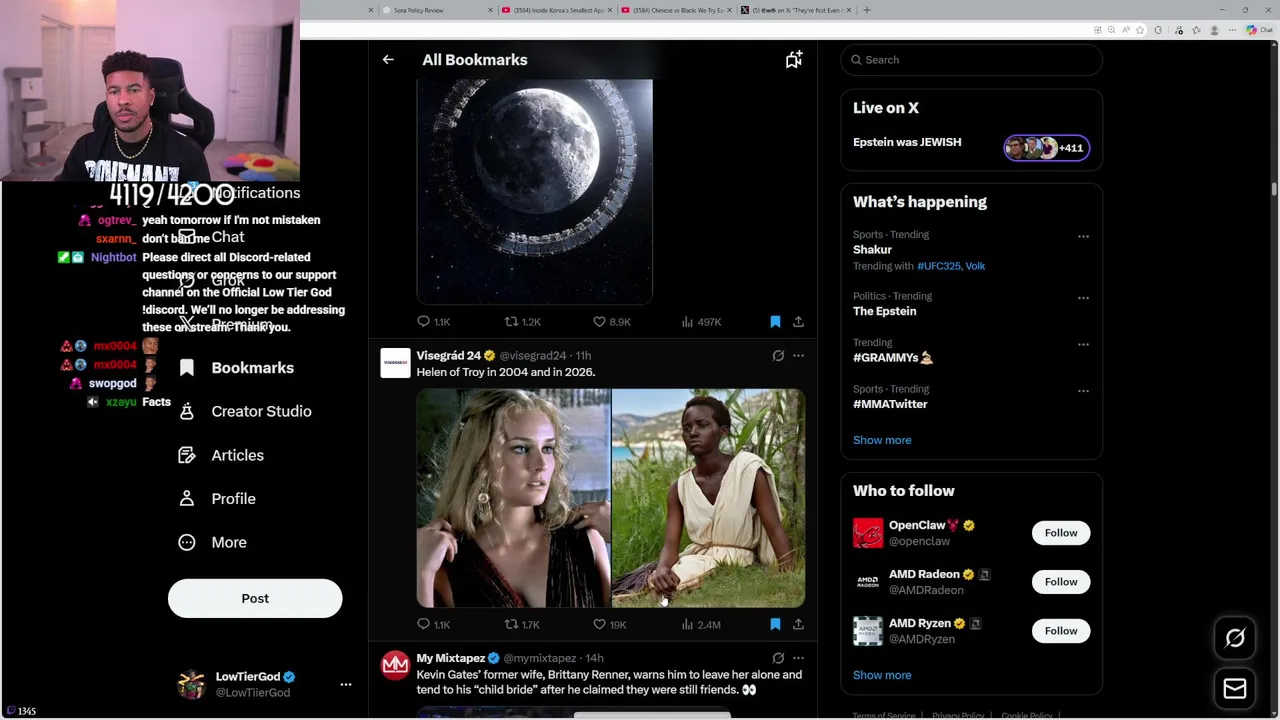Image resolution: width=1280 pixels, height=720 pixels.
Task: Click the page vertical scrollbar
Action: (x=1274, y=190)
